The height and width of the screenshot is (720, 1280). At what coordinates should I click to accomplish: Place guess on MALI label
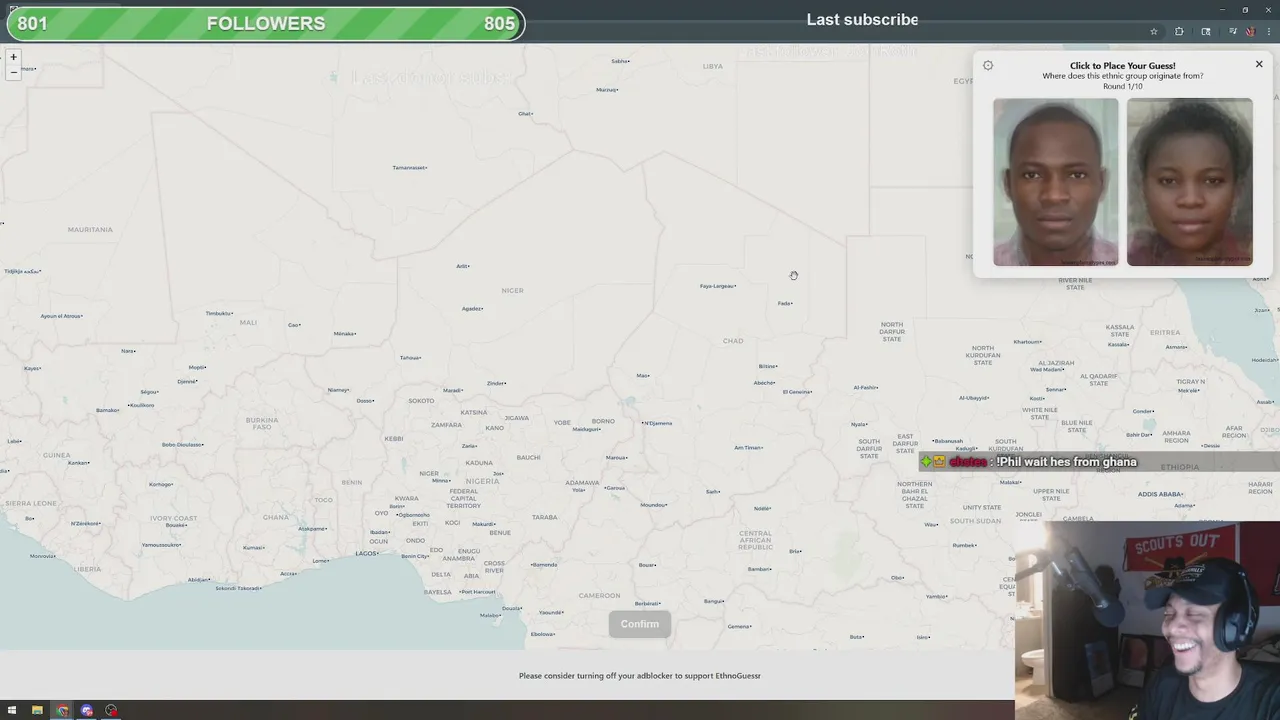pos(248,322)
